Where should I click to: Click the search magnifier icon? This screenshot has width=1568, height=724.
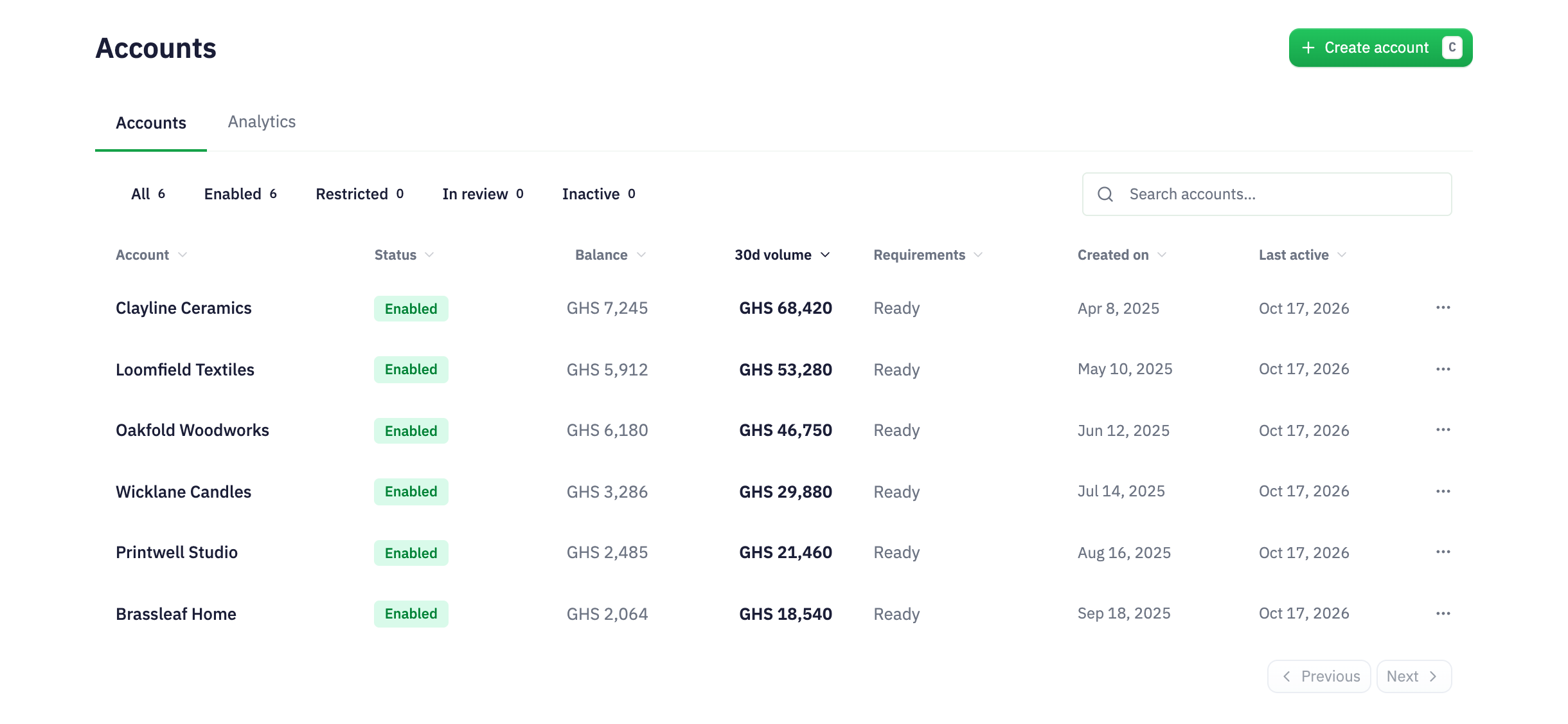(x=1105, y=194)
